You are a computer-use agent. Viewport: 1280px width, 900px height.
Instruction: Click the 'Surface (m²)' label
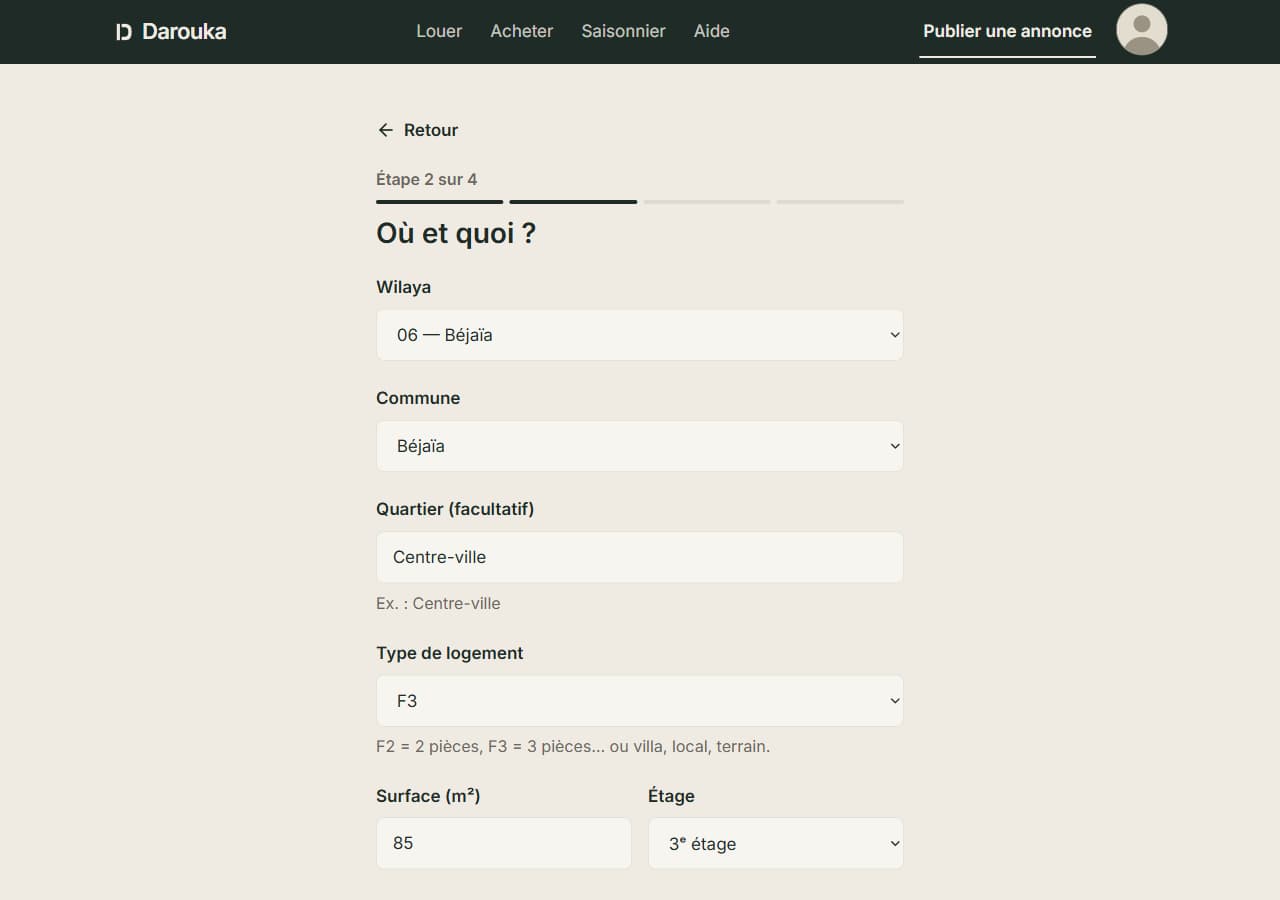(428, 796)
